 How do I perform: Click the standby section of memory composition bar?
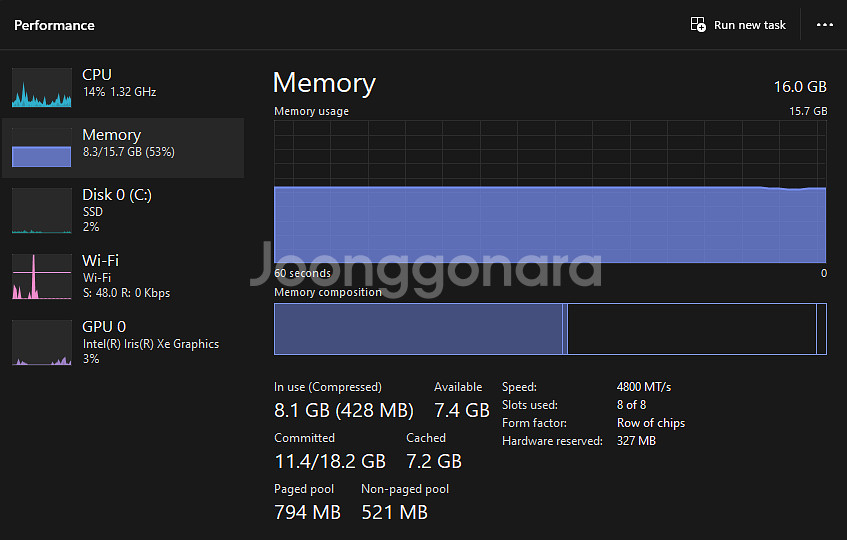pyautogui.click(x=690, y=329)
